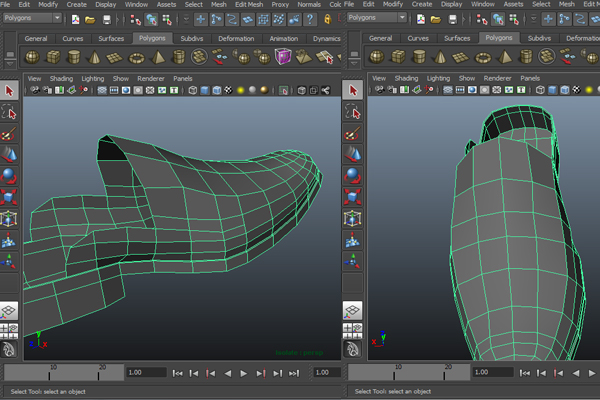Viewport: 600px width, 400px height.
Task: Activate the Rotate tool in left window toolbox
Action: click(x=9, y=176)
